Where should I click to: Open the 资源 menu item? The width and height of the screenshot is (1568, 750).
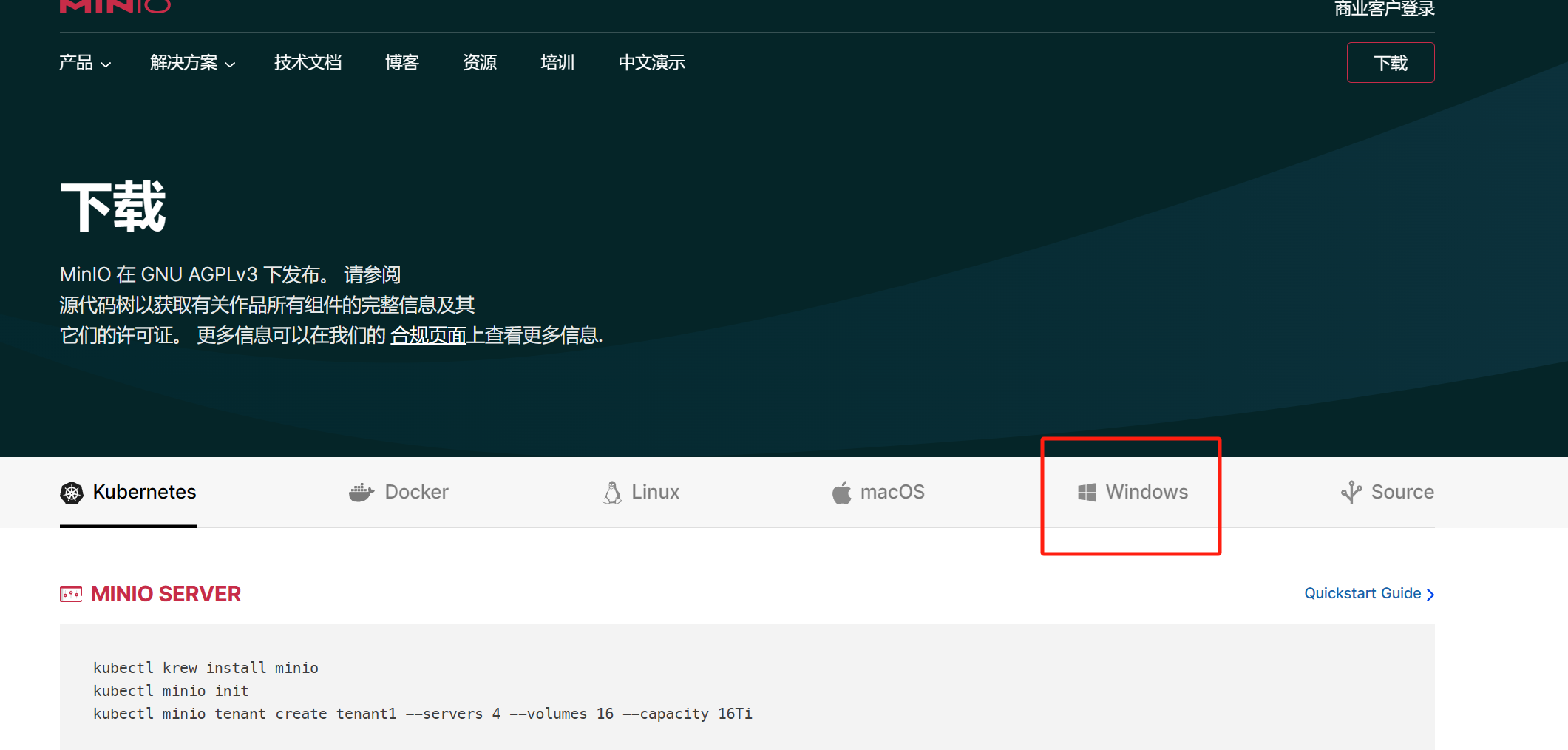[x=480, y=63]
